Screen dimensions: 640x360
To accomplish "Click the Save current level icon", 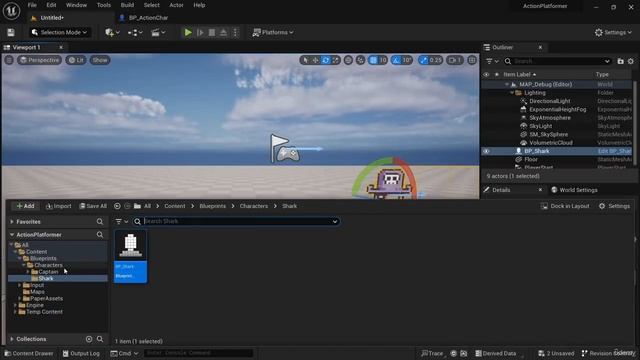I will click(11, 32).
